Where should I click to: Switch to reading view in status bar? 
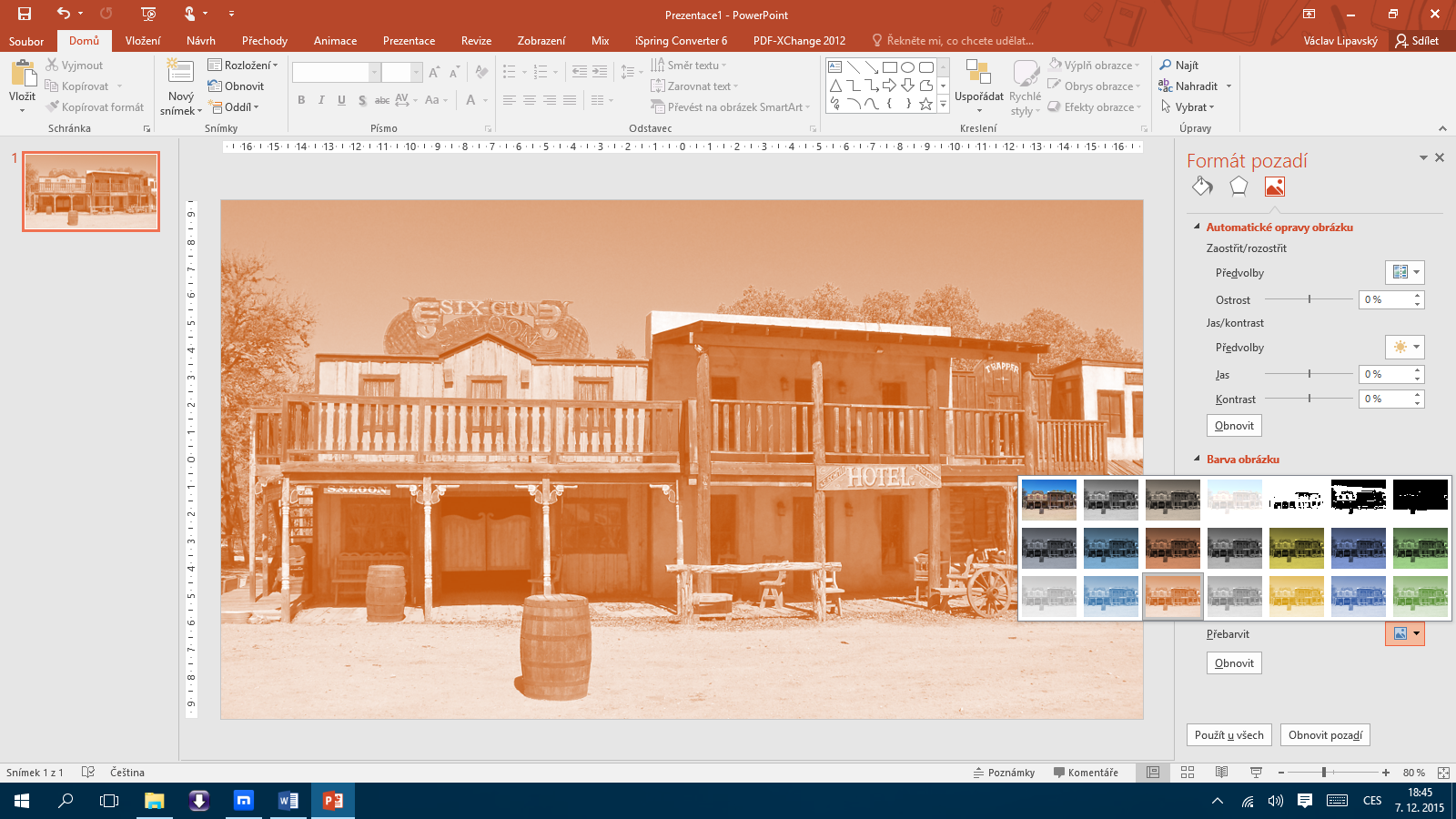[1222, 772]
